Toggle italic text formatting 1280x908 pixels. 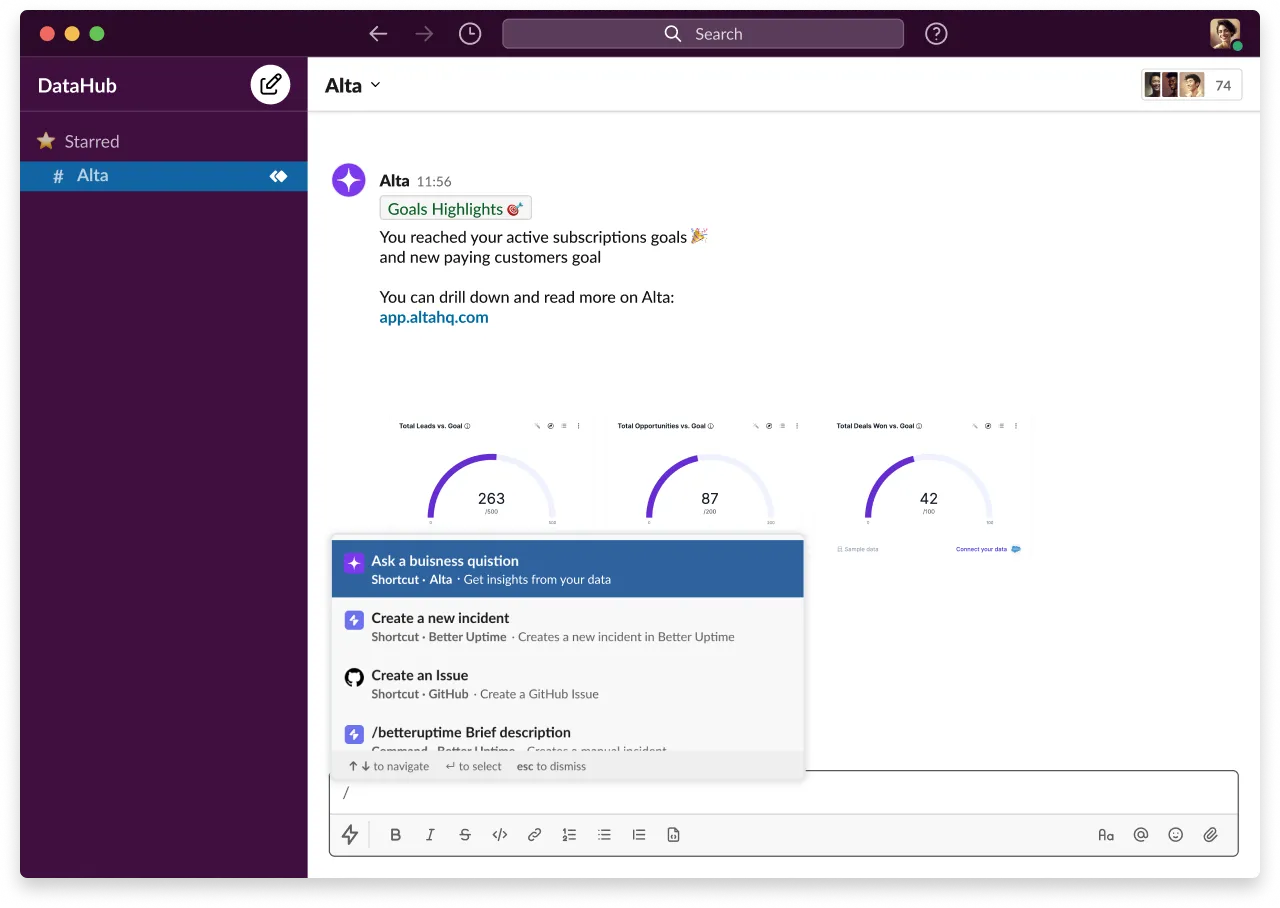[x=430, y=835]
